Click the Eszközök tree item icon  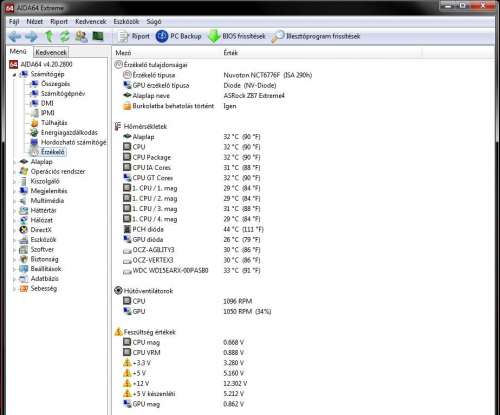tap(23, 240)
